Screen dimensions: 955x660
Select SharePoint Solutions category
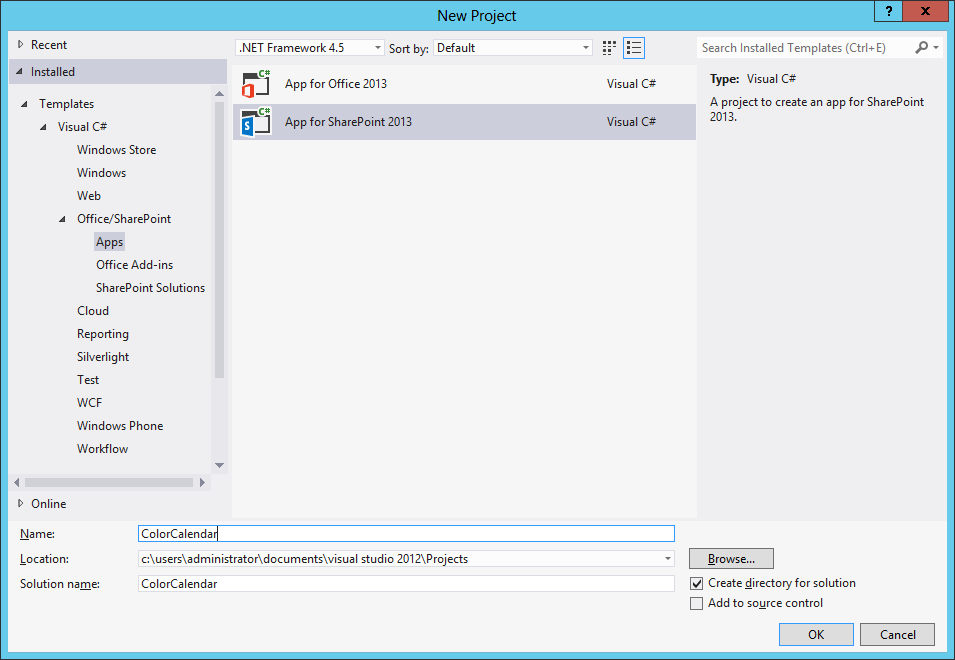[150, 288]
